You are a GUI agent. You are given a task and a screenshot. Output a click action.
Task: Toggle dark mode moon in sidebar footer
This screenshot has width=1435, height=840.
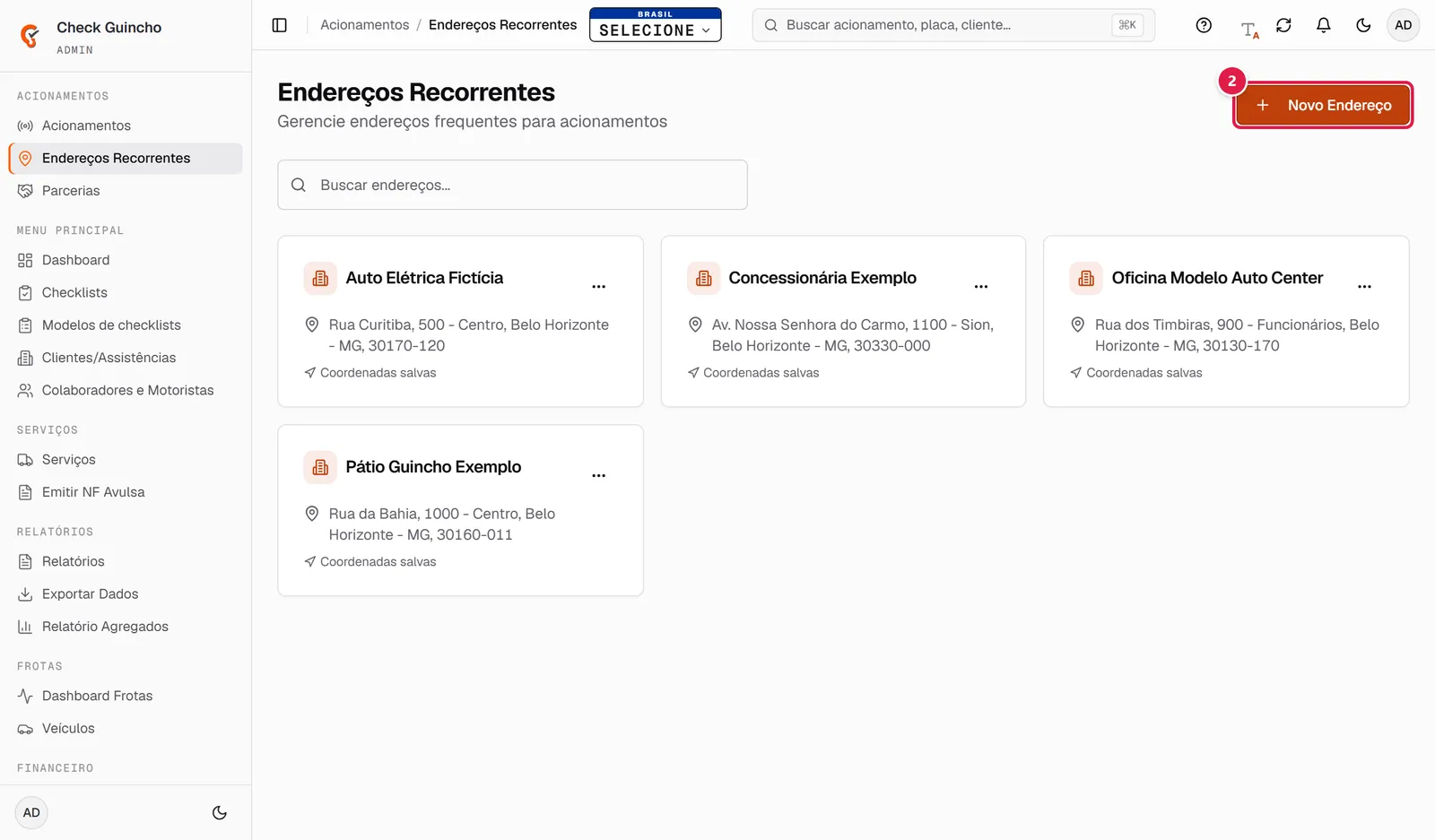click(x=220, y=813)
